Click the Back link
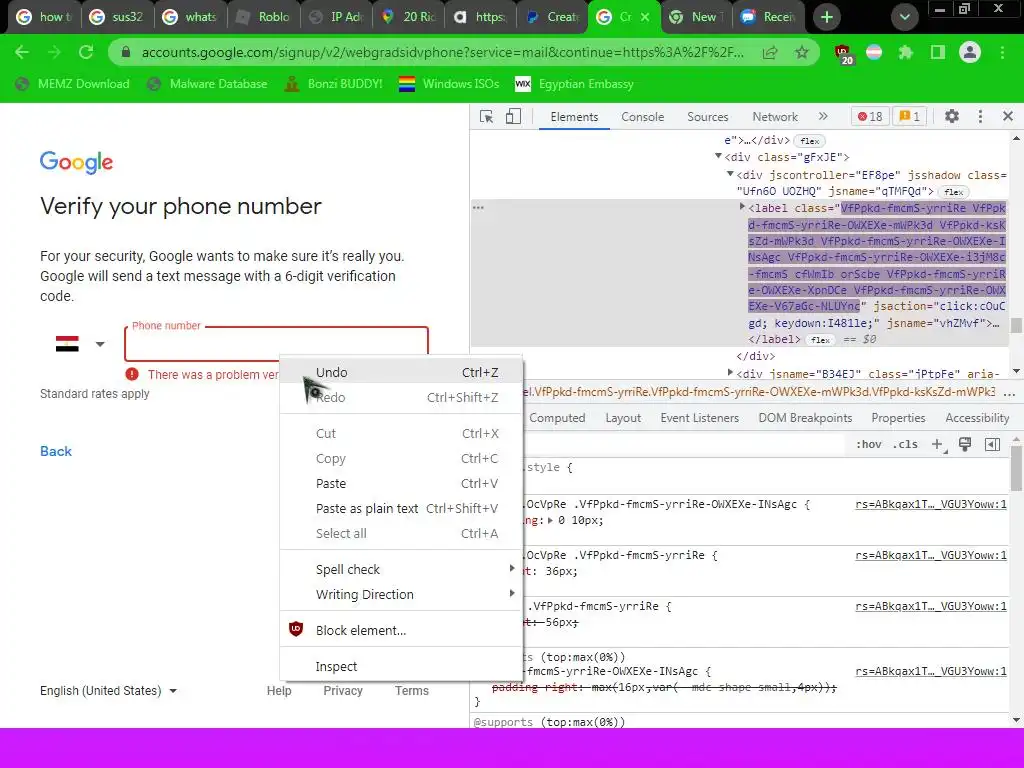This screenshot has width=1024, height=768. (56, 451)
